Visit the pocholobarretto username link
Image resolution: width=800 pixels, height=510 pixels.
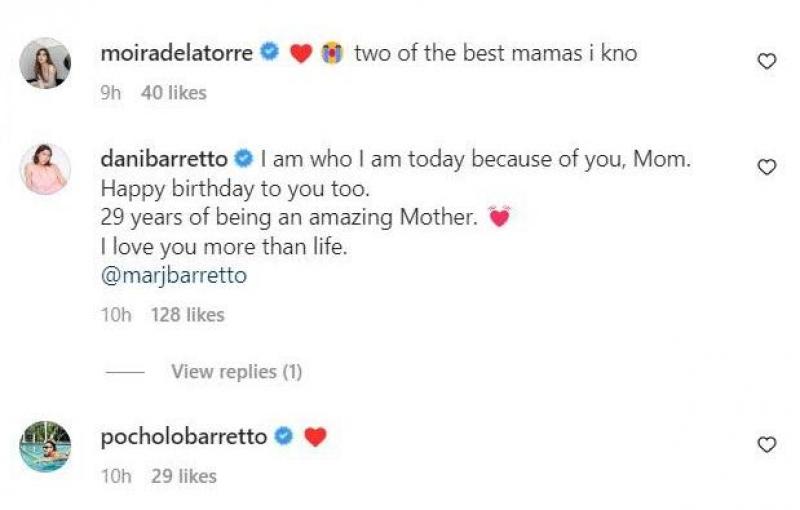(x=184, y=436)
